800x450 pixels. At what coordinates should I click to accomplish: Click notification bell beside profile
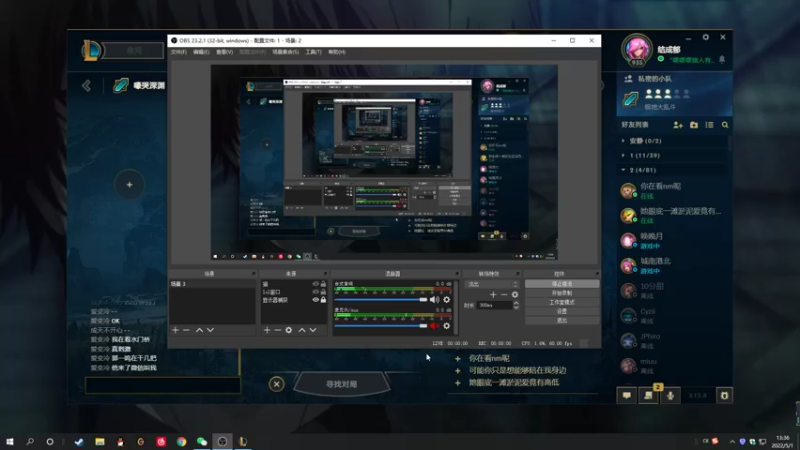point(722,60)
